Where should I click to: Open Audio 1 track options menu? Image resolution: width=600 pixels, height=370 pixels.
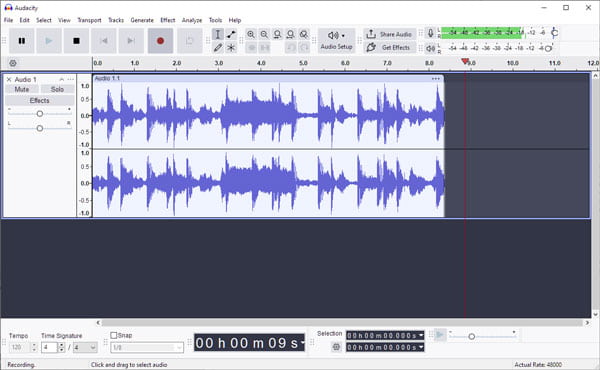[x=70, y=80]
